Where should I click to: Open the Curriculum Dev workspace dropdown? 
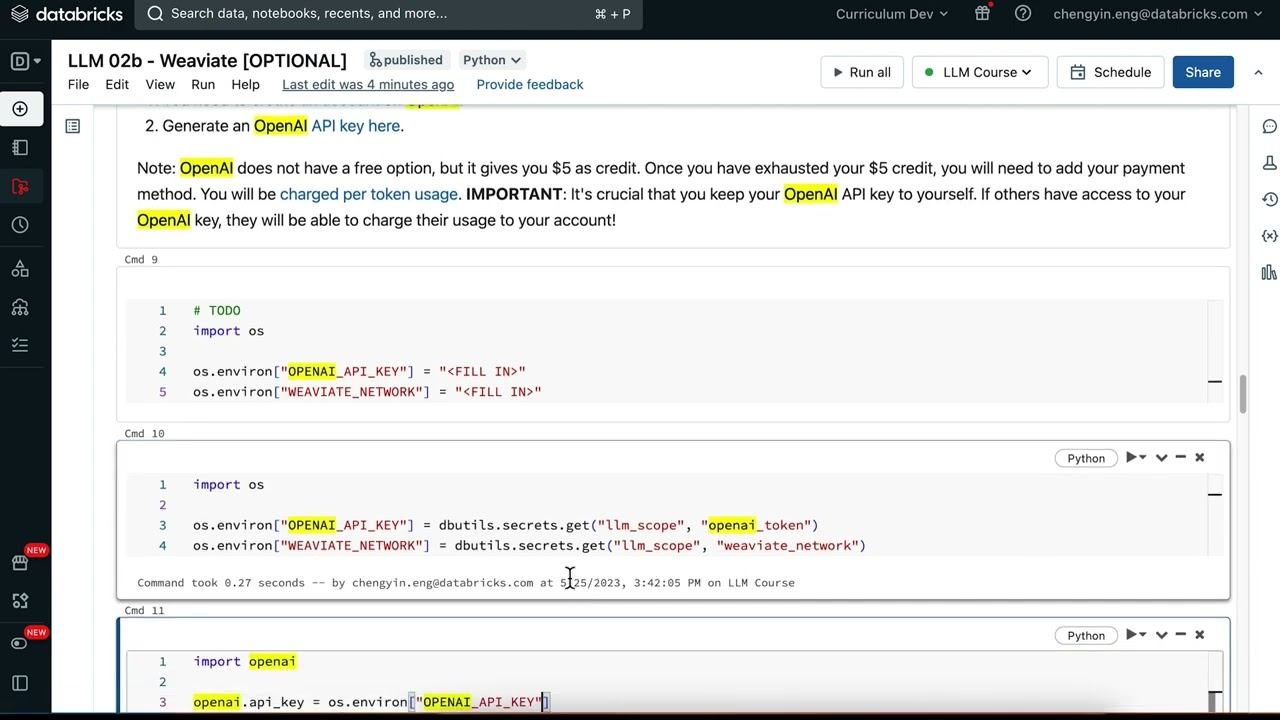pyautogui.click(x=892, y=14)
